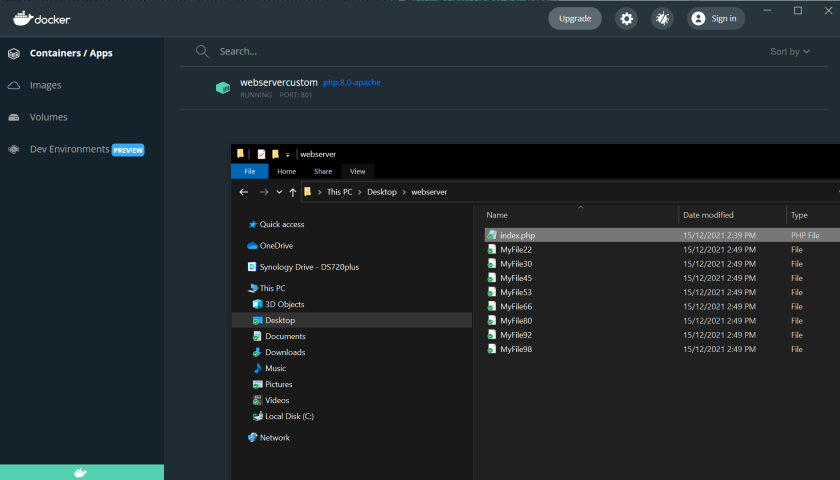
Task: Click webserver in address breadcrumb
Action: pos(429,192)
